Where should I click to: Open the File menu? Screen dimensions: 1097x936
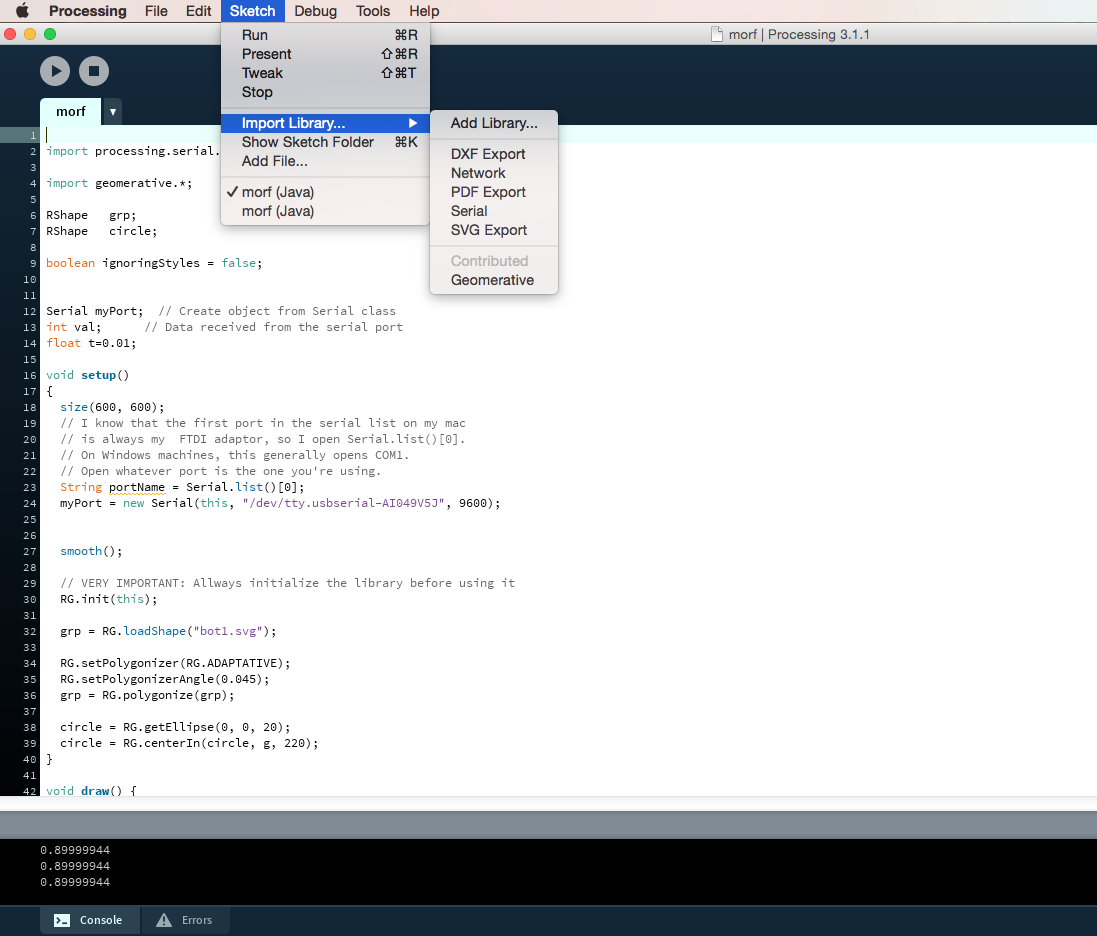[x=156, y=11]
